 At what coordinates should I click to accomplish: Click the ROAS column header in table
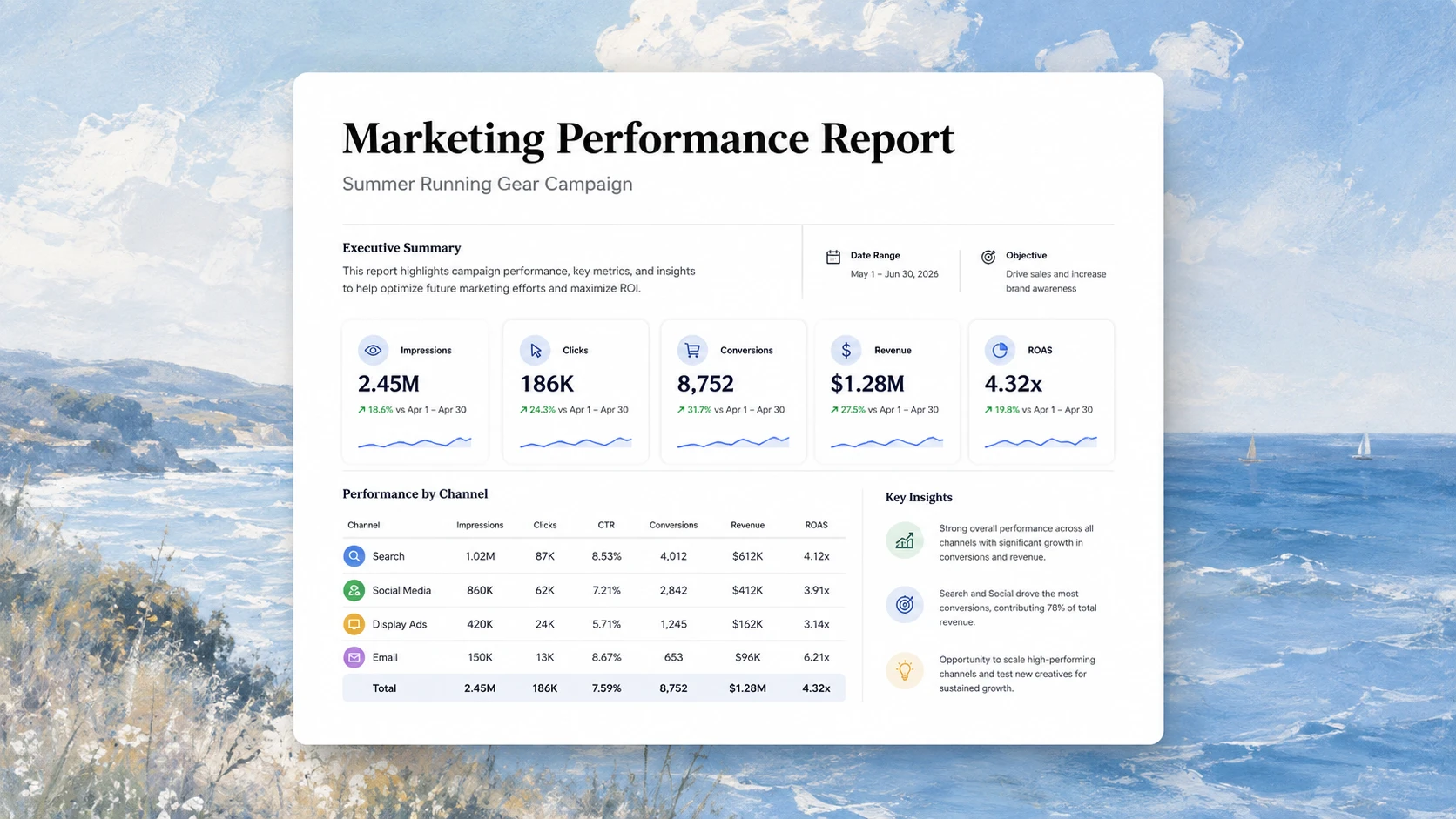point(816,525)
